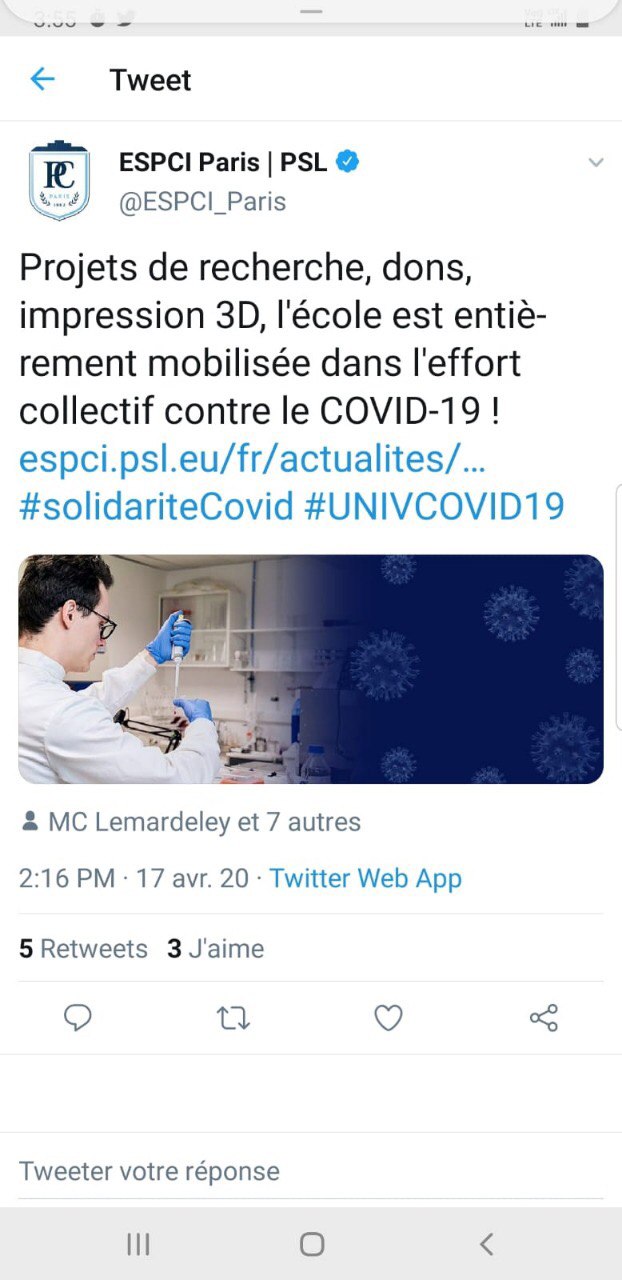Open Android recent apps button
622x1280 pixels.
(x=138, y=1244)
